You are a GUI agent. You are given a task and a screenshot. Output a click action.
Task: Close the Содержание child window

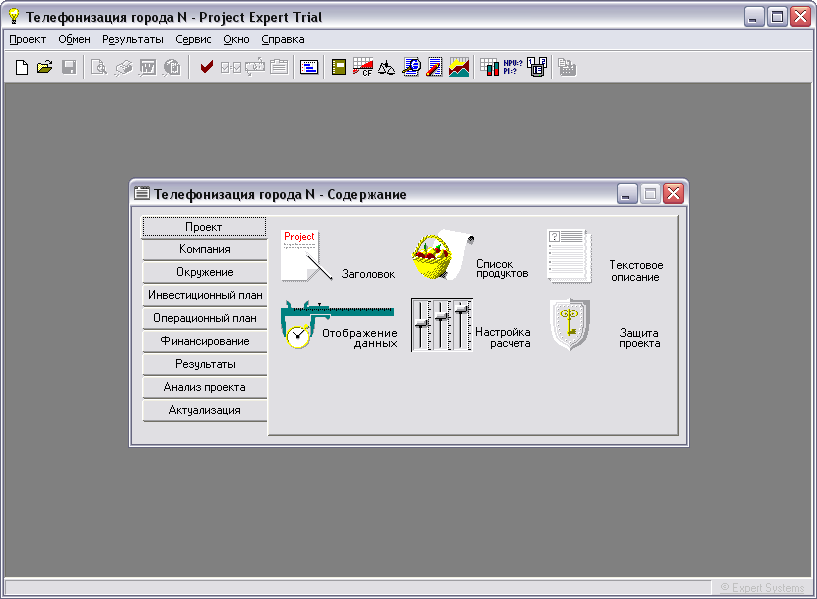673,194
